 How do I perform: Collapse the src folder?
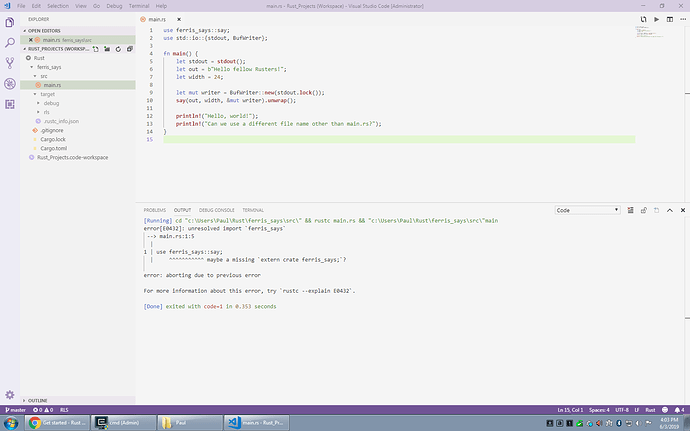point(35,76)
